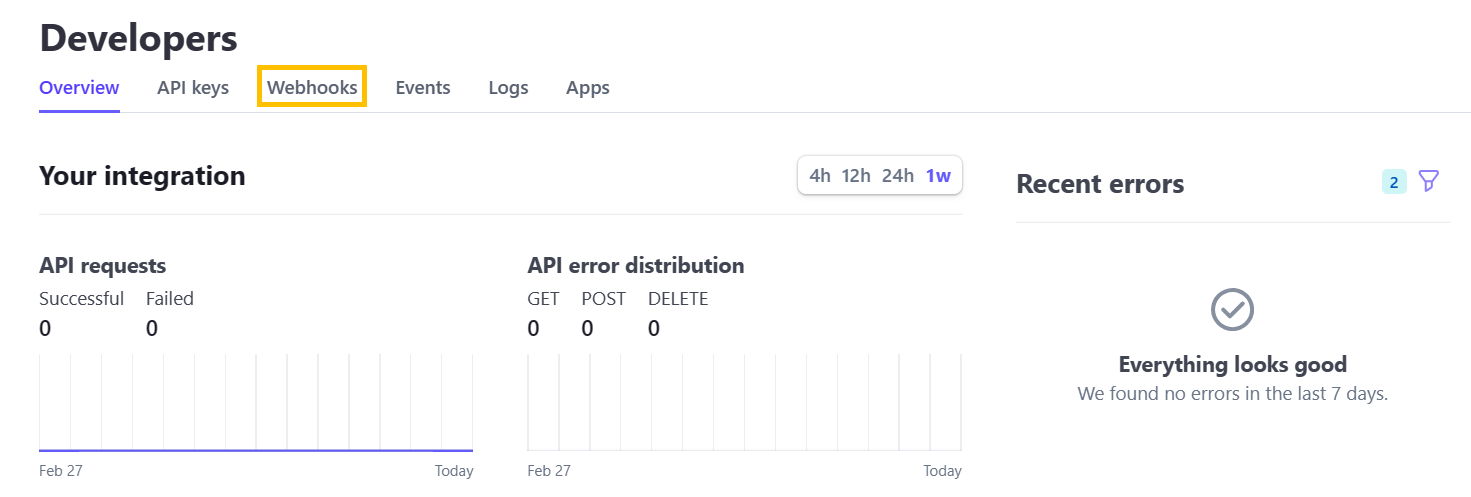Click the DELETE error count
This screenshot has width=1471, height=497.
(x=654, y=328)
